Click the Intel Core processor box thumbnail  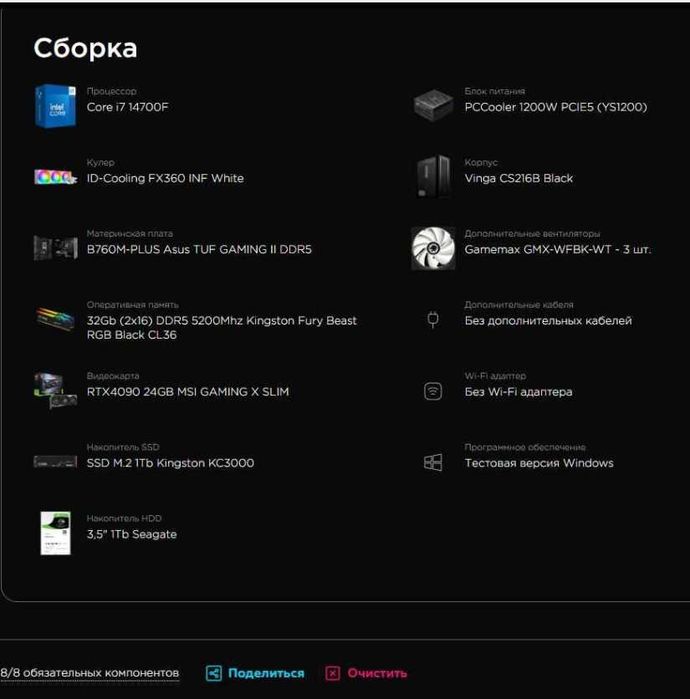click(x=55, y=106)
